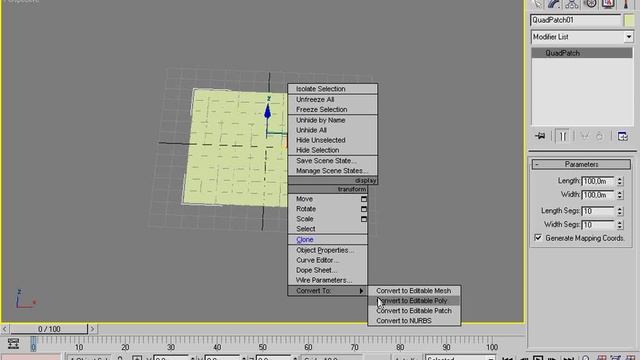Open the Hierarchy command panel tab
The width and height of the screenshot is (640, 360).
coord(572,4)
